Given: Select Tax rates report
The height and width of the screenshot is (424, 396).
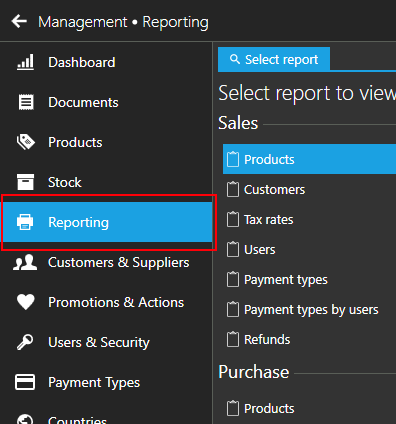Looking at the screenshot, I should [309, 219].
